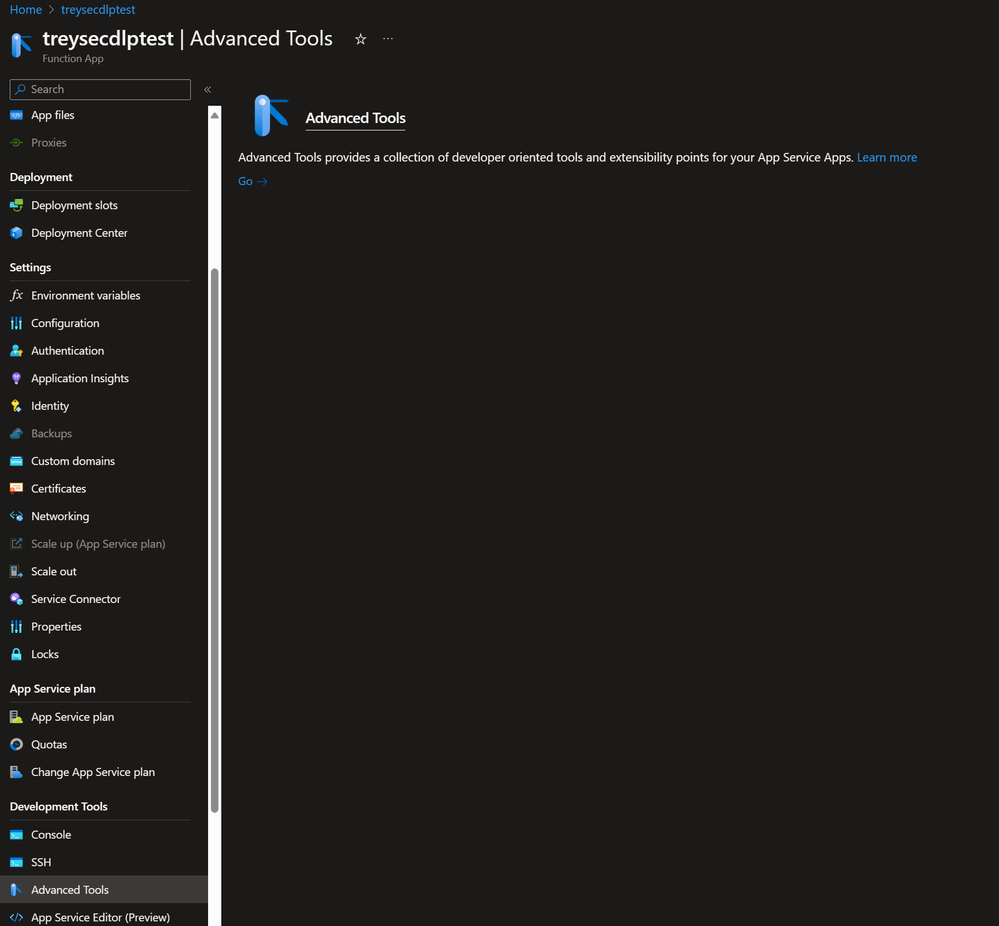Click the Scale out icon

(x=17, y=572)
